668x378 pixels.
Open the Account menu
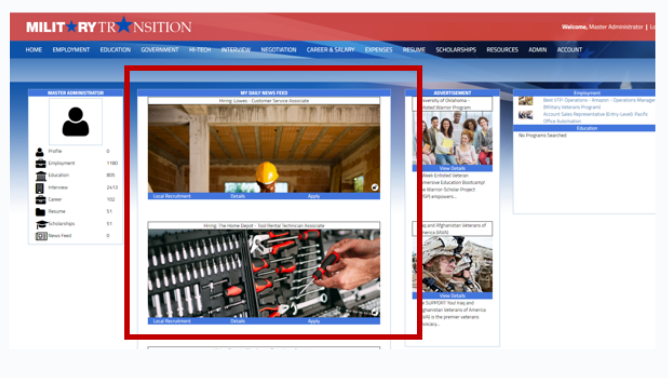(570, 50)
